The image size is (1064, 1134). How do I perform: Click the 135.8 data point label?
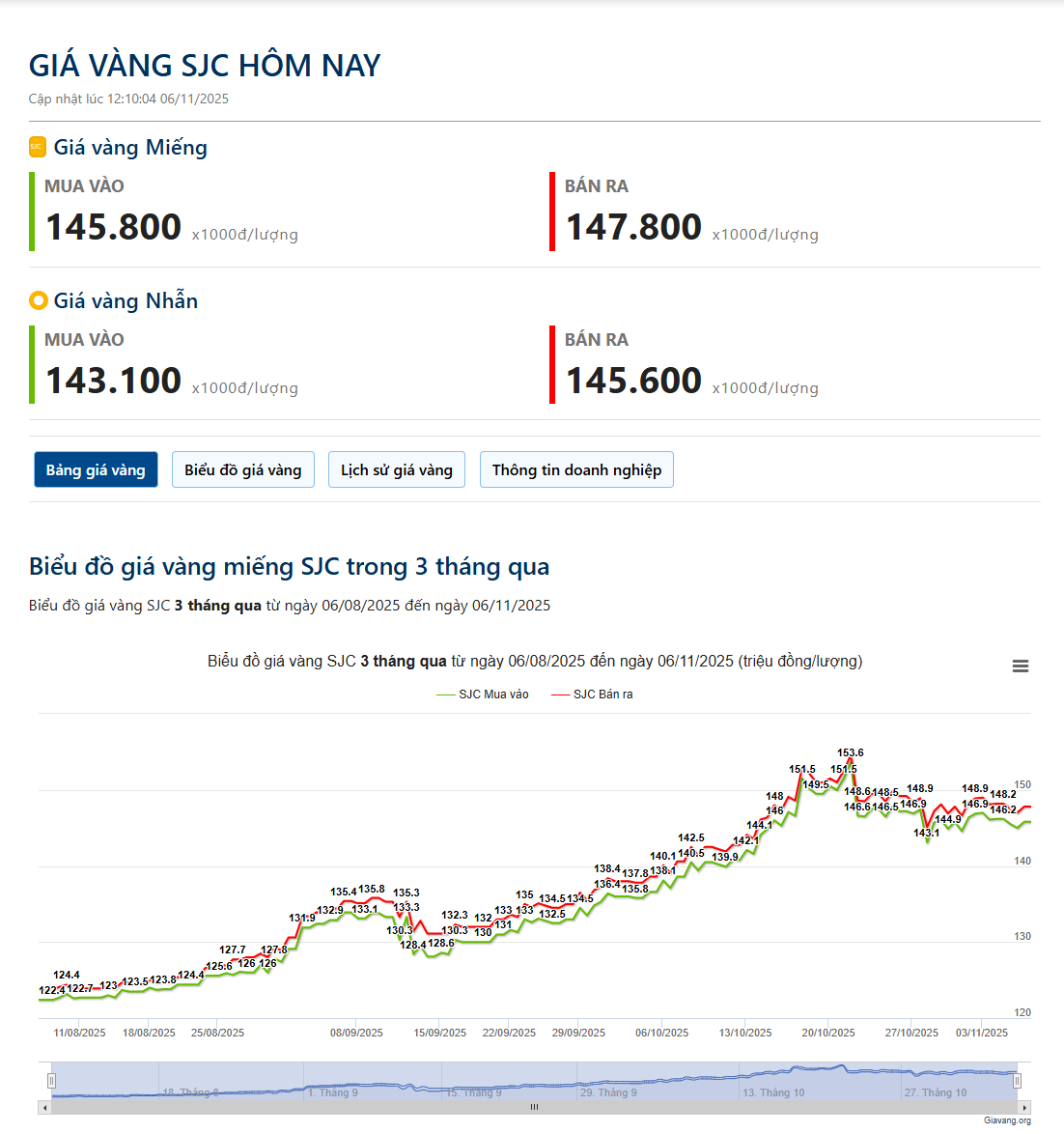coord(372,889)
